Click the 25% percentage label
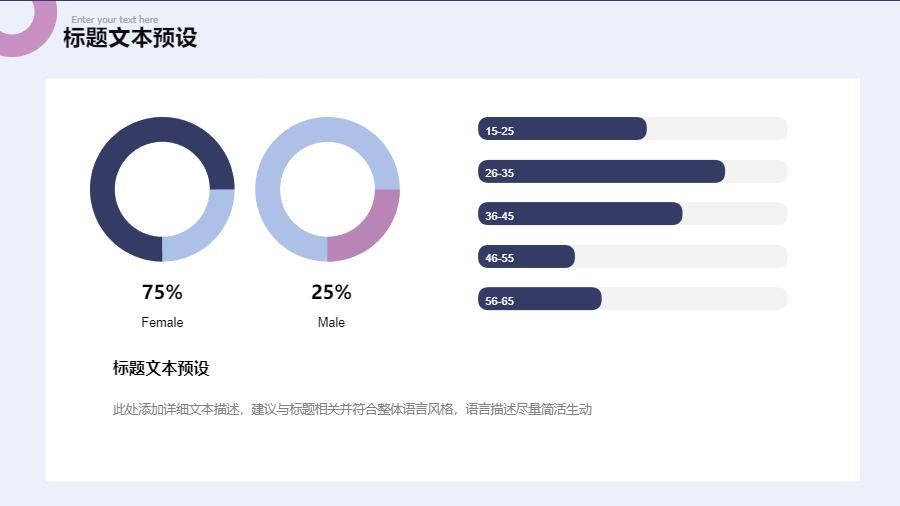Image resolution: width=900 pixels, height=506 pixels. pos(331,292)
